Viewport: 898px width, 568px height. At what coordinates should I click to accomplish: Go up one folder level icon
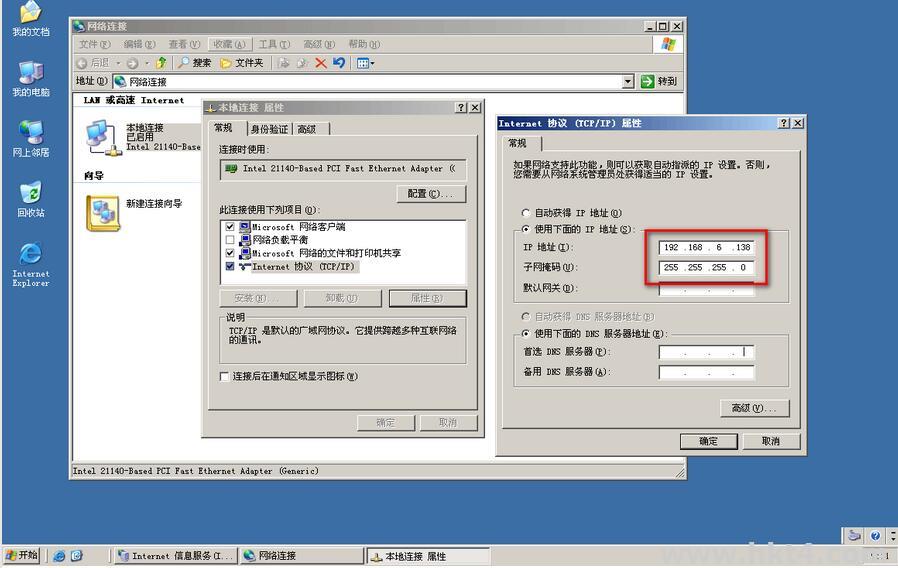click(x=162, y=63)
